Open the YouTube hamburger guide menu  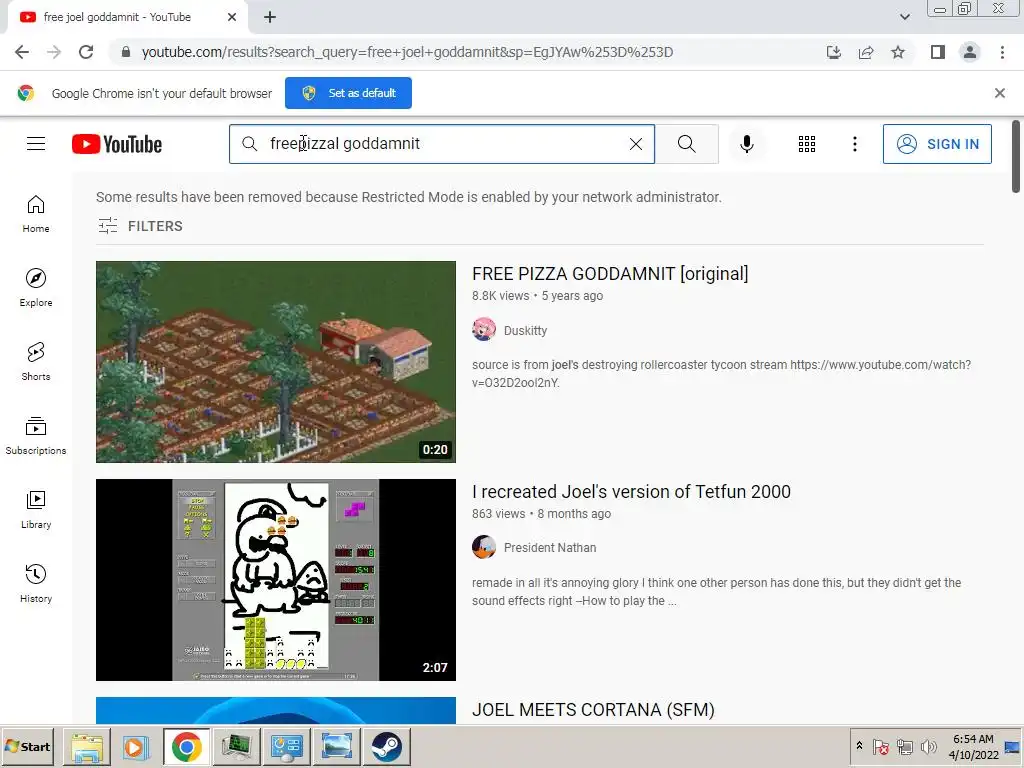pyautogui.click(x=36, y=144)
